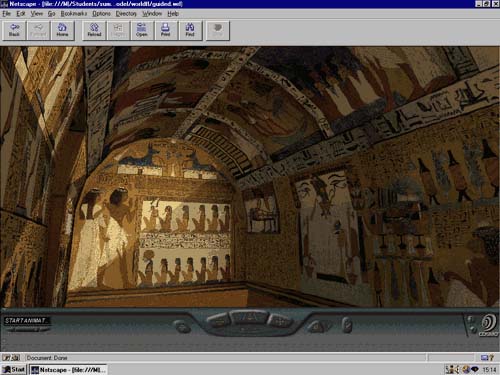500x375 pixels.
Task: Open the Windows Start button
Action: (x=14, y=369)
